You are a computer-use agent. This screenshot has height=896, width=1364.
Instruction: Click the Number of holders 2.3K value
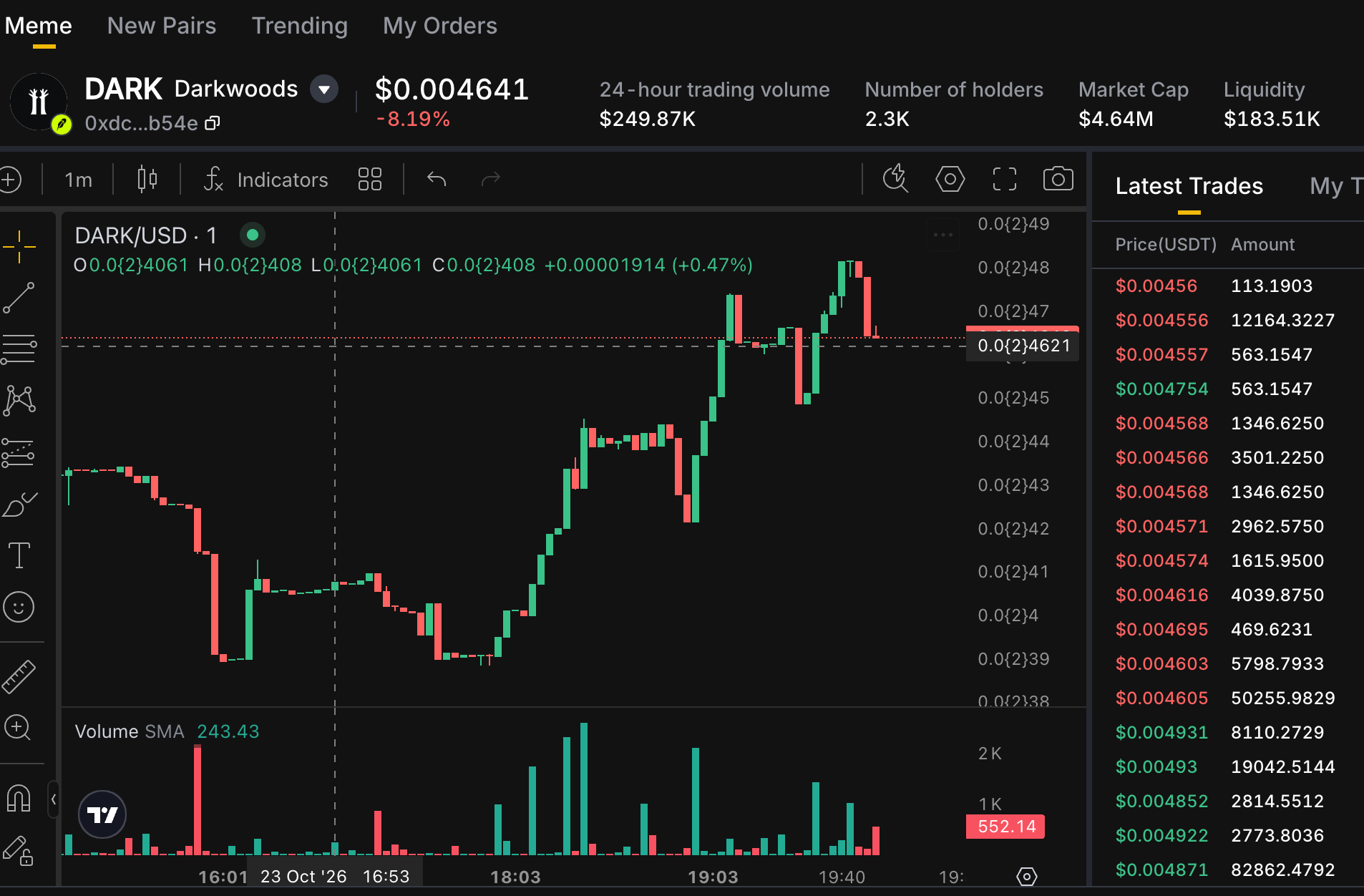coord(887,119)
